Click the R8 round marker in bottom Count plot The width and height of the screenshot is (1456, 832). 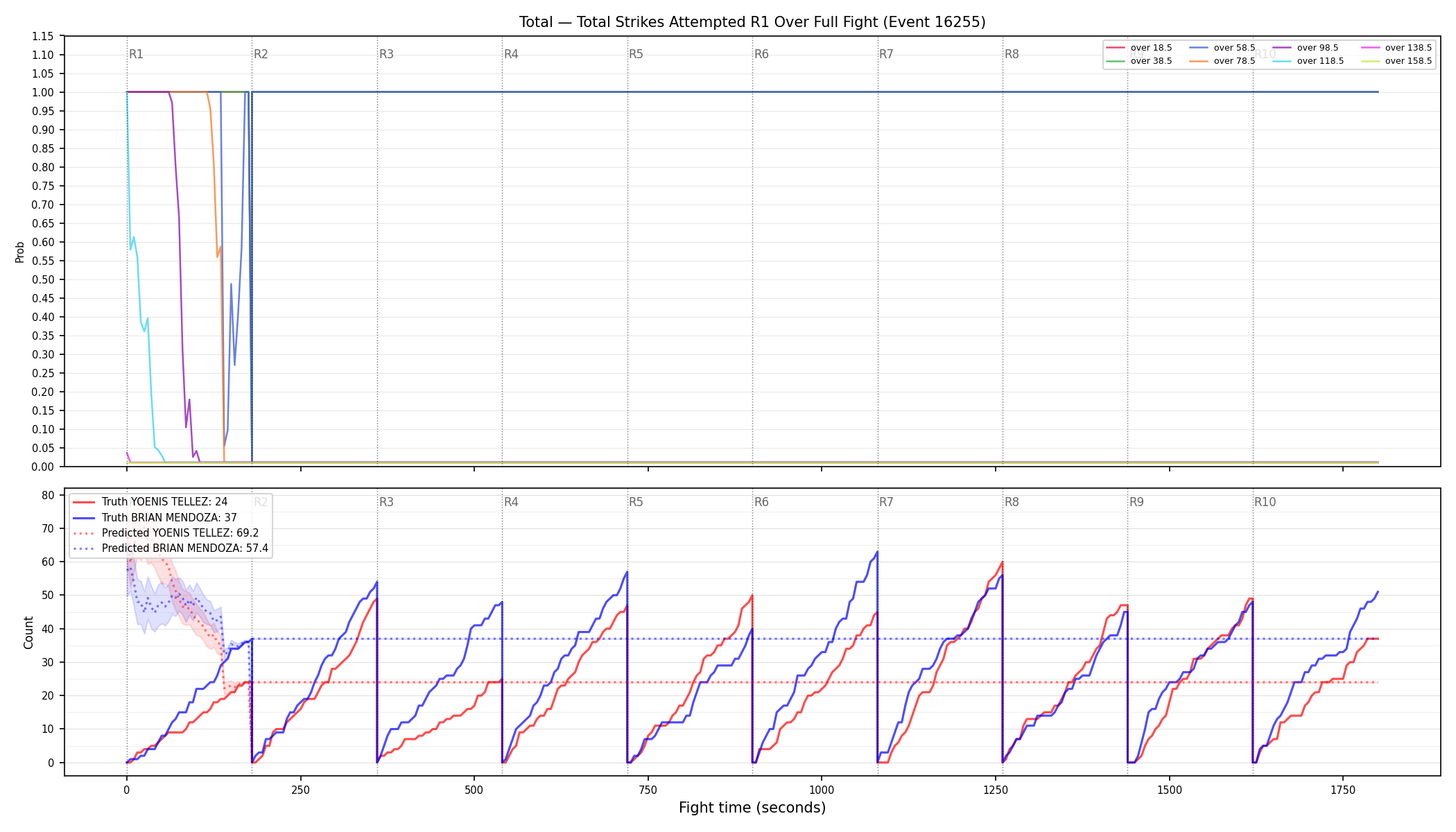(x=1012, y=502)
